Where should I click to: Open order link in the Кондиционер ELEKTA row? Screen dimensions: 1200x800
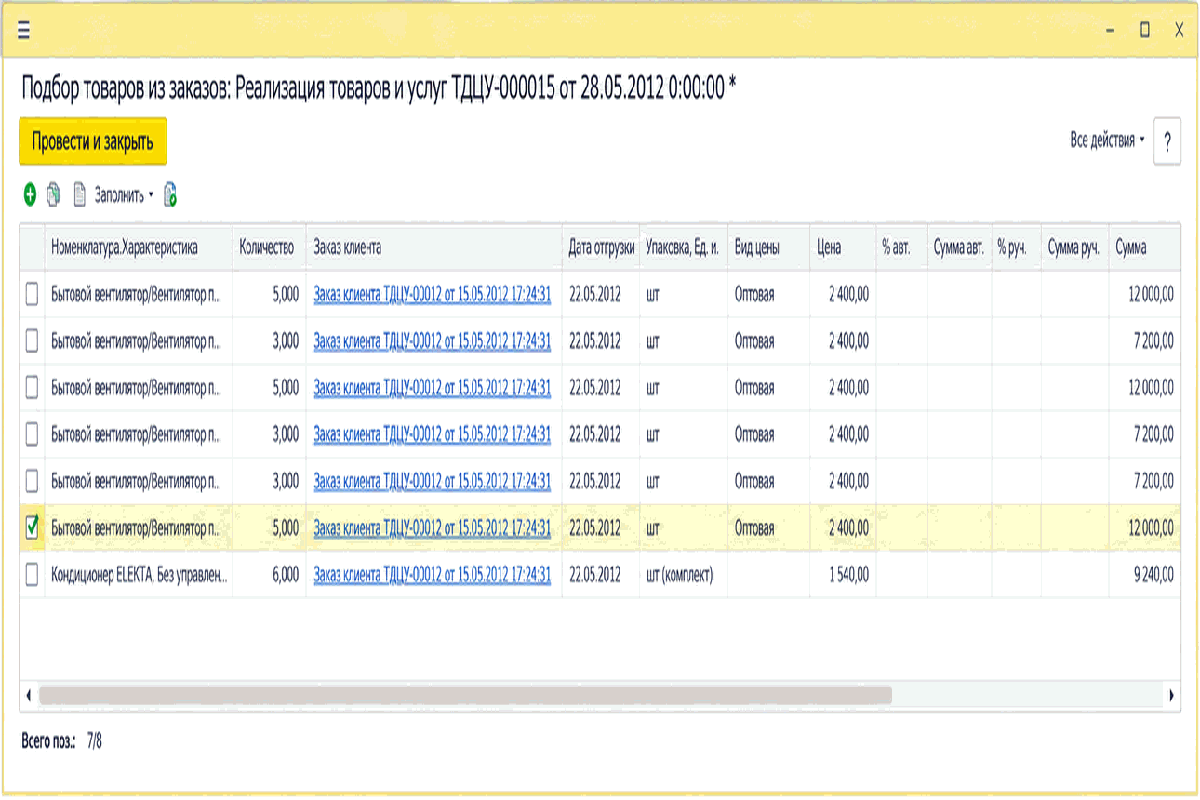(x=432, y=575)
